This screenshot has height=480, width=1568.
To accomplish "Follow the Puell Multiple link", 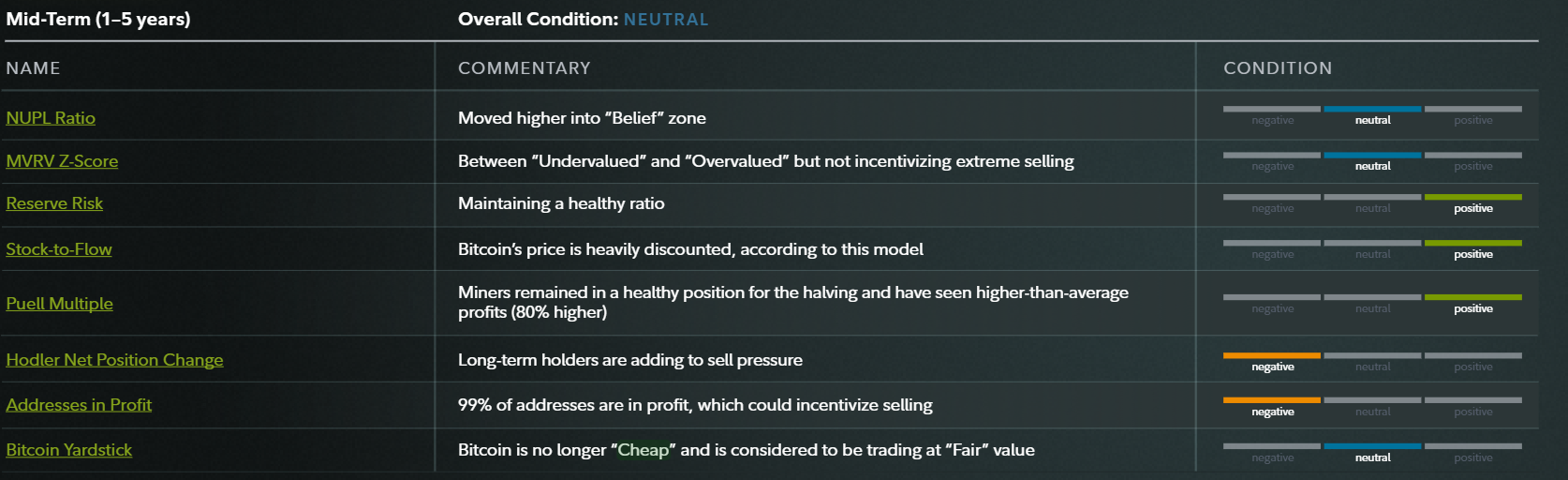I will pos(59,304).
